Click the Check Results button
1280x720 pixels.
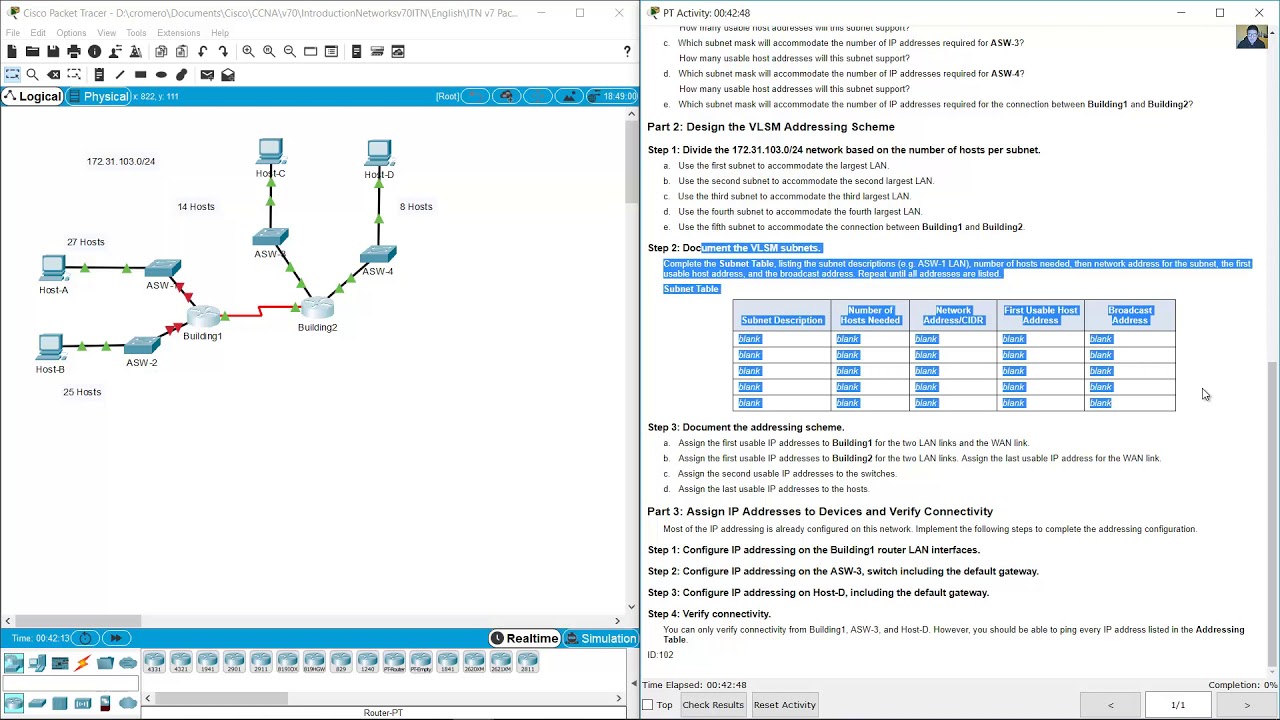[713, 705]
